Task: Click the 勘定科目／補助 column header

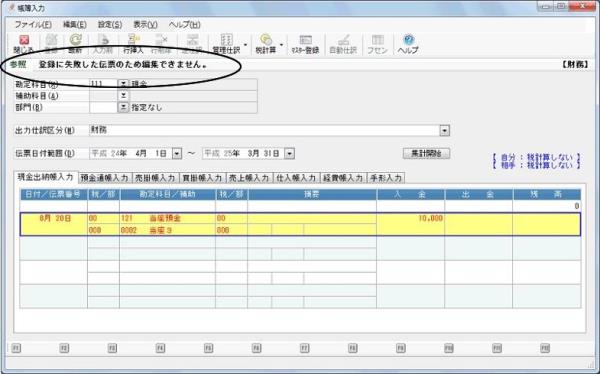Action: (x=168, y=194)
